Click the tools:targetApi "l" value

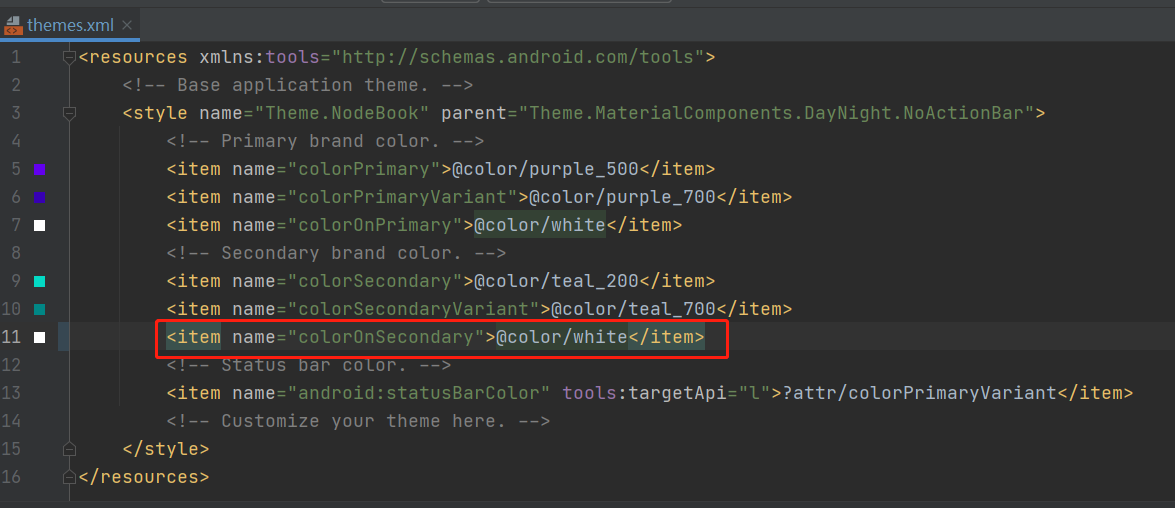[756, 393]
